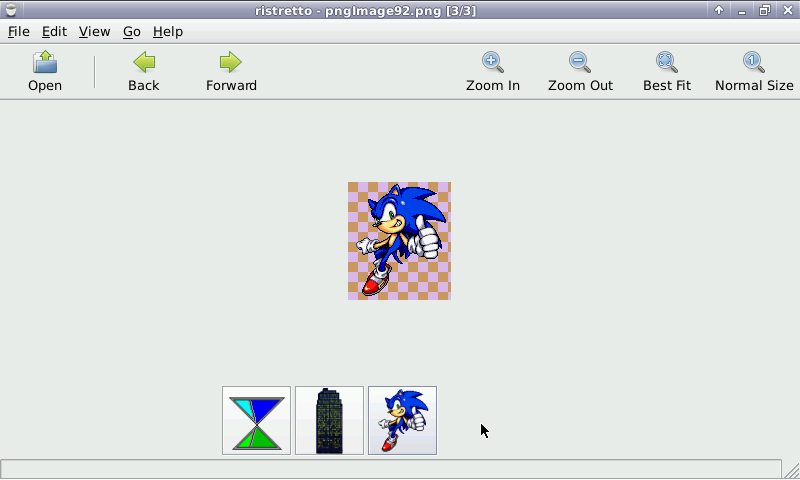Open the Edit menu

point(54,32)
